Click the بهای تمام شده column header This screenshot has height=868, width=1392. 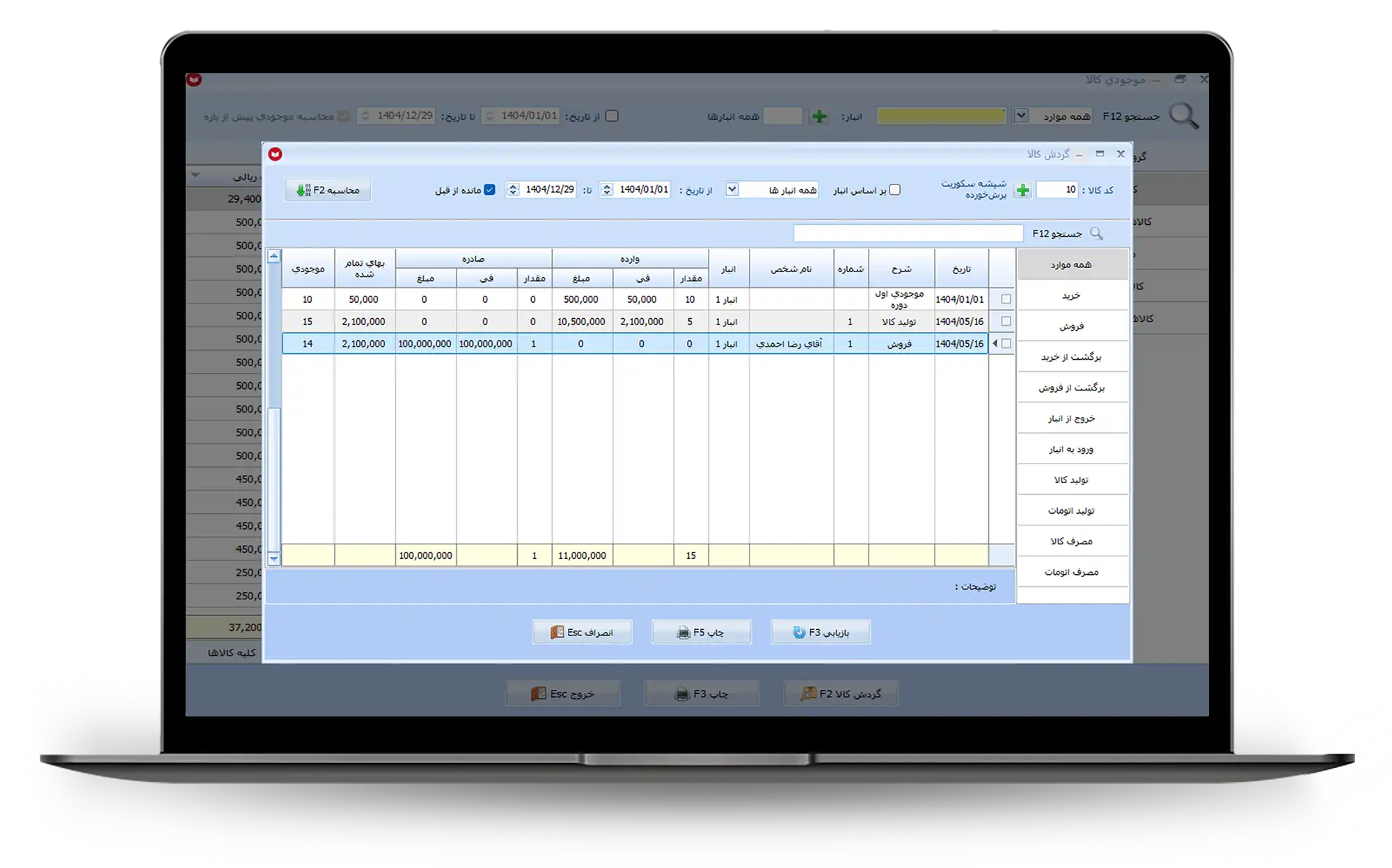coord(364,269)
